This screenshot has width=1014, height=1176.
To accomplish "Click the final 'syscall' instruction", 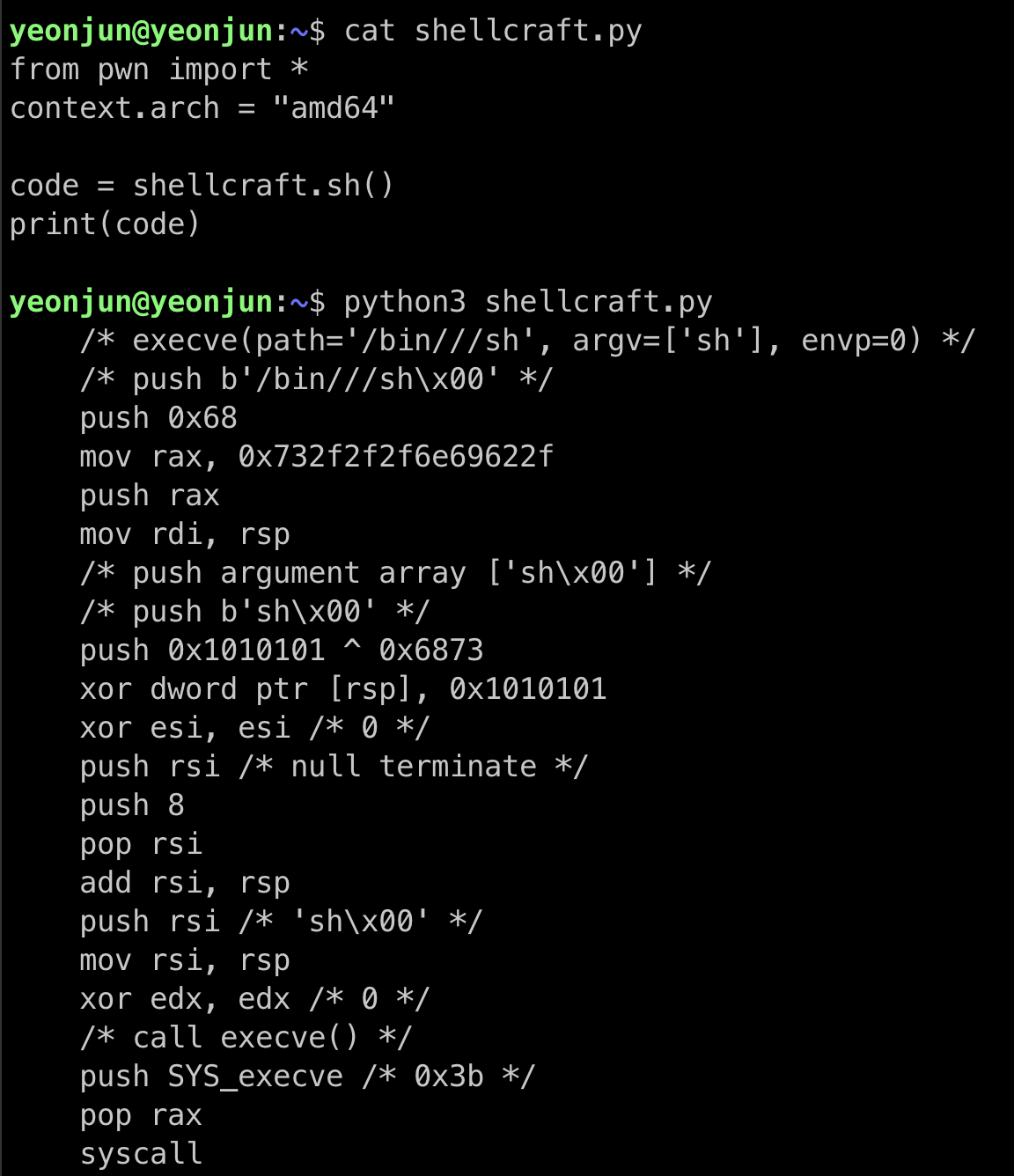I will tap(141, 1154).
